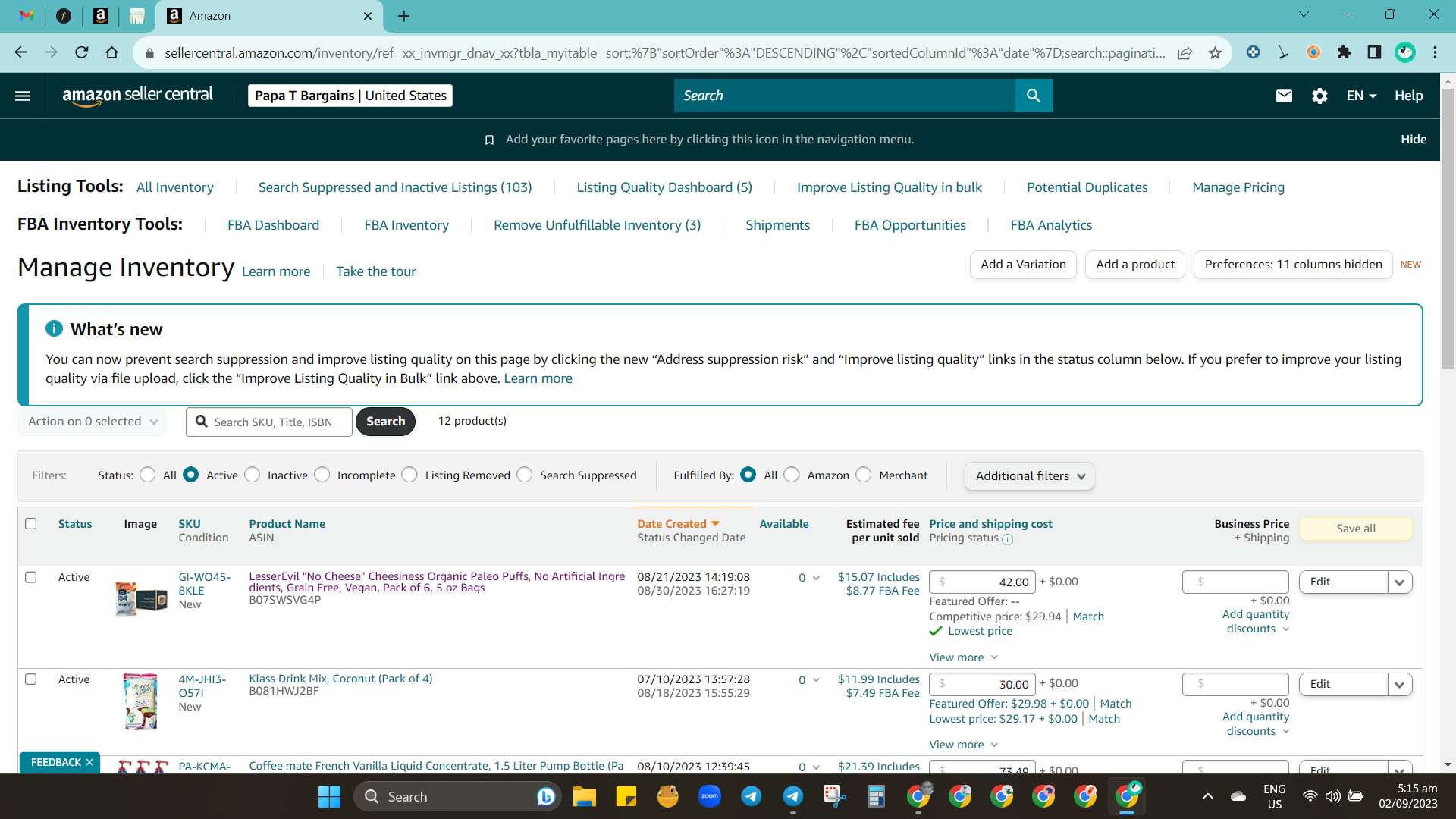The width and height of the screenshot is (1456, 819).
Task: Select the Listing Removed radio button
Action: coord(409,475)
